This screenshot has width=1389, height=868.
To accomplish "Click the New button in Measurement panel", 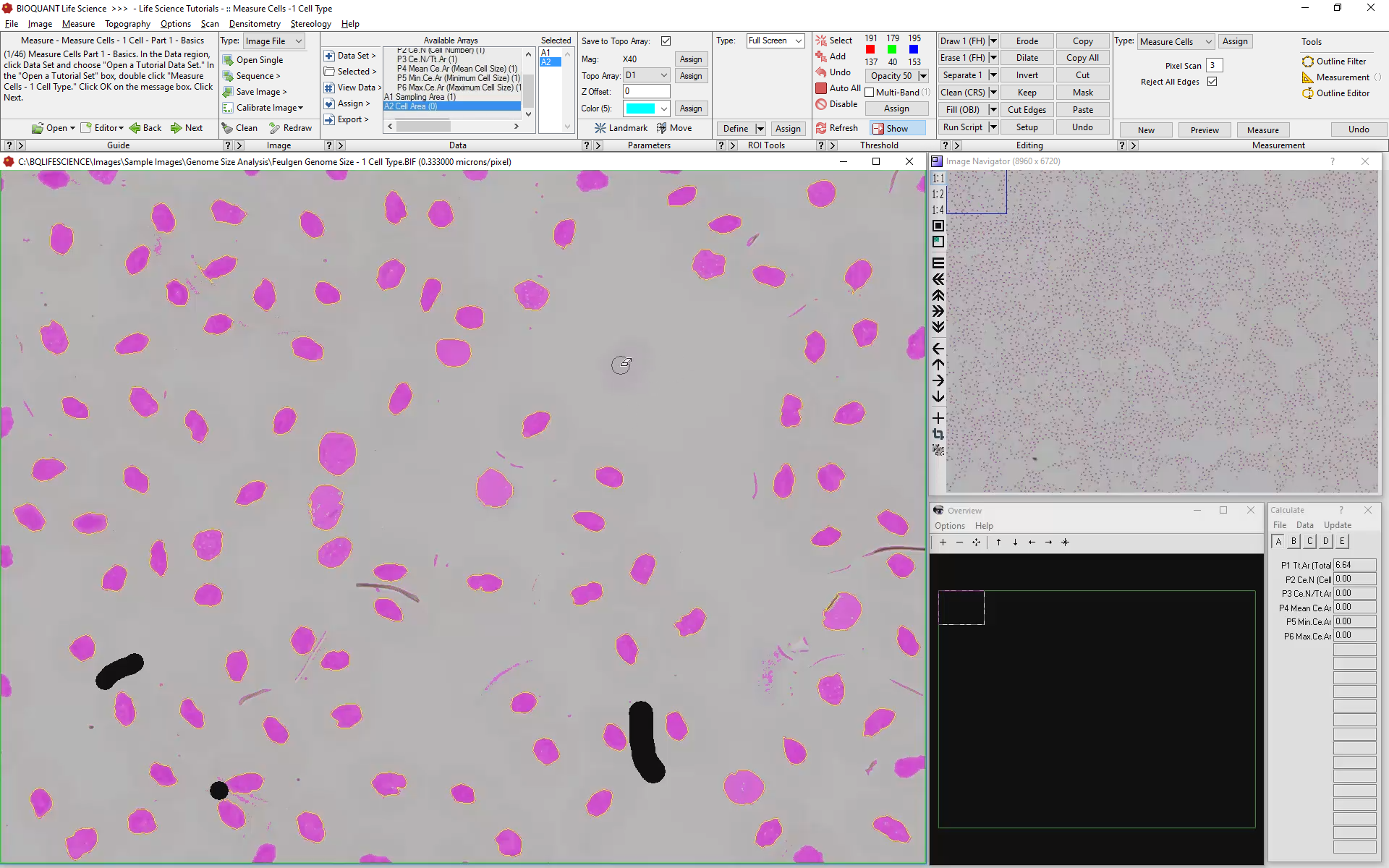I will 1147,129.
